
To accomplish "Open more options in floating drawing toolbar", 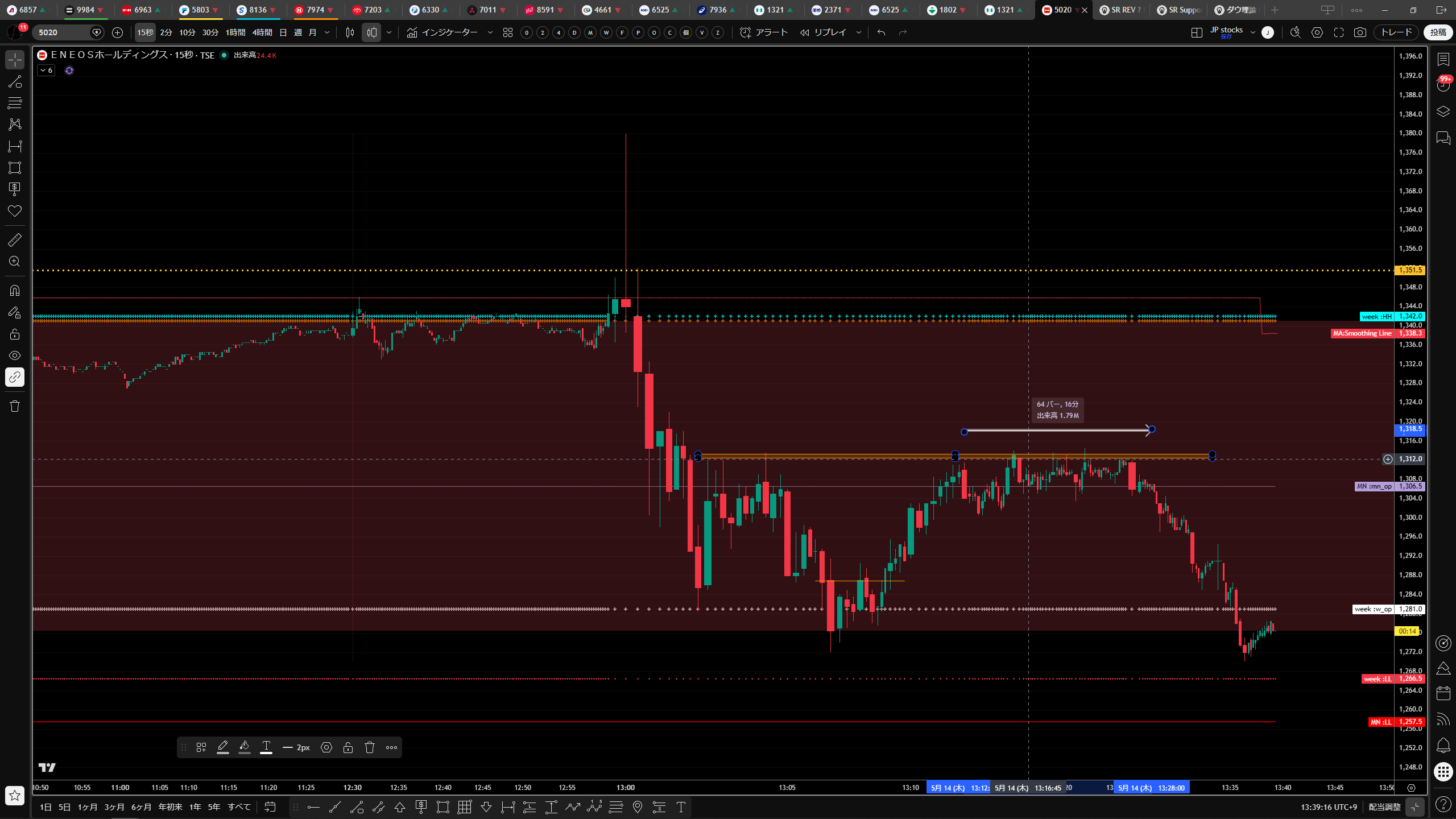I will [x=391, y=747].
